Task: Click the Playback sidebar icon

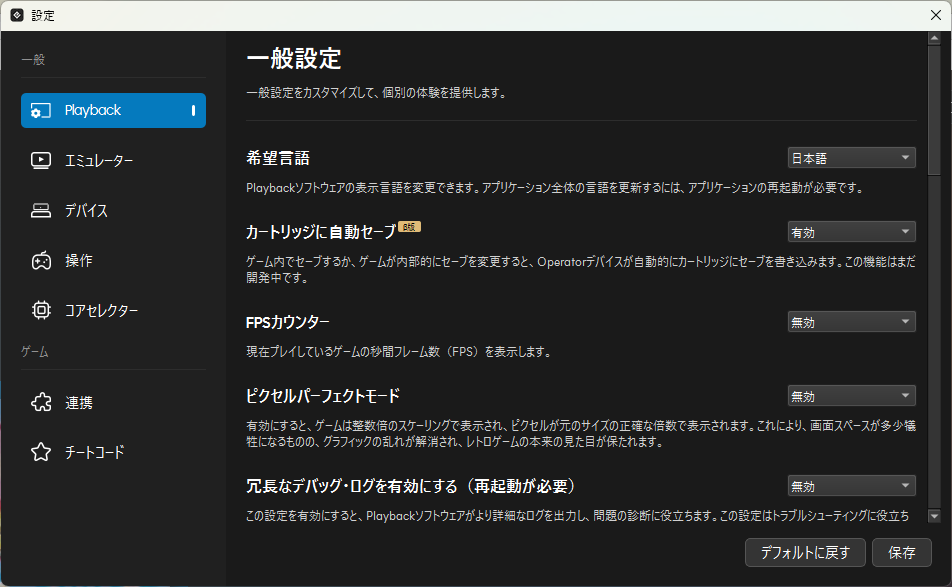Action: (x=41, y=111)
